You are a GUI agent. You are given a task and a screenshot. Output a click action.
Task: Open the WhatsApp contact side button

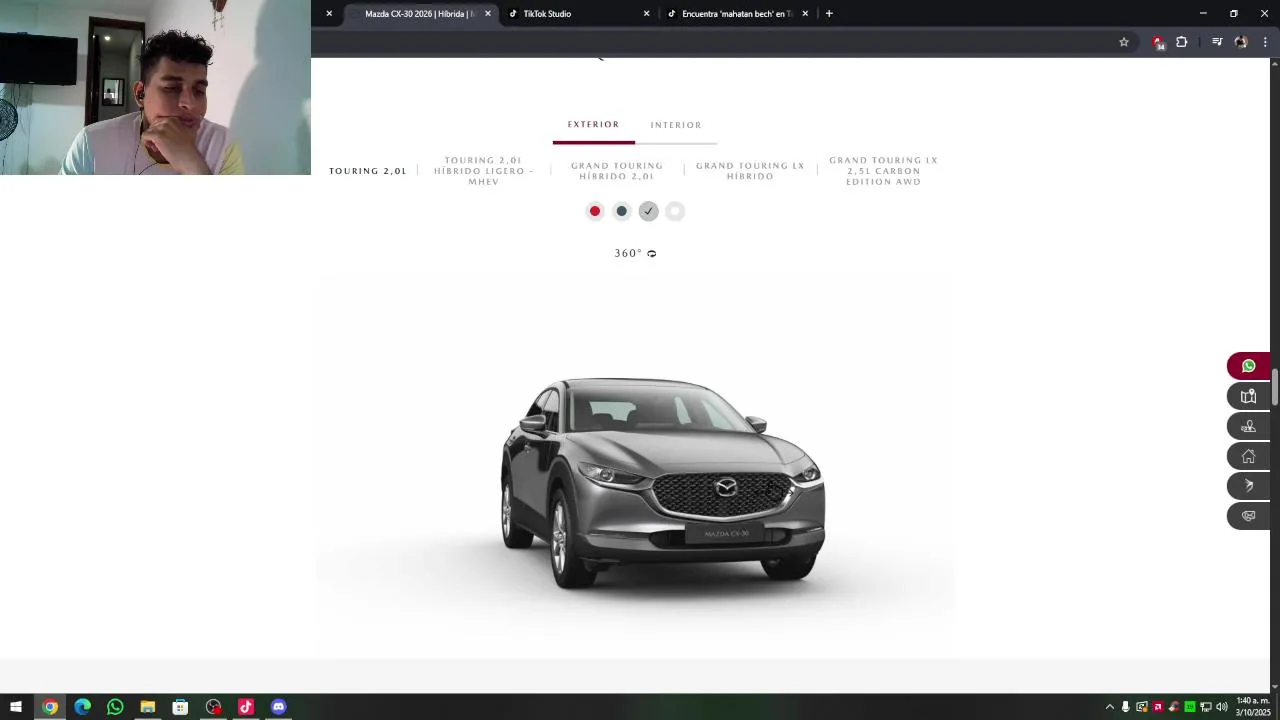[x=1248, y=366]
